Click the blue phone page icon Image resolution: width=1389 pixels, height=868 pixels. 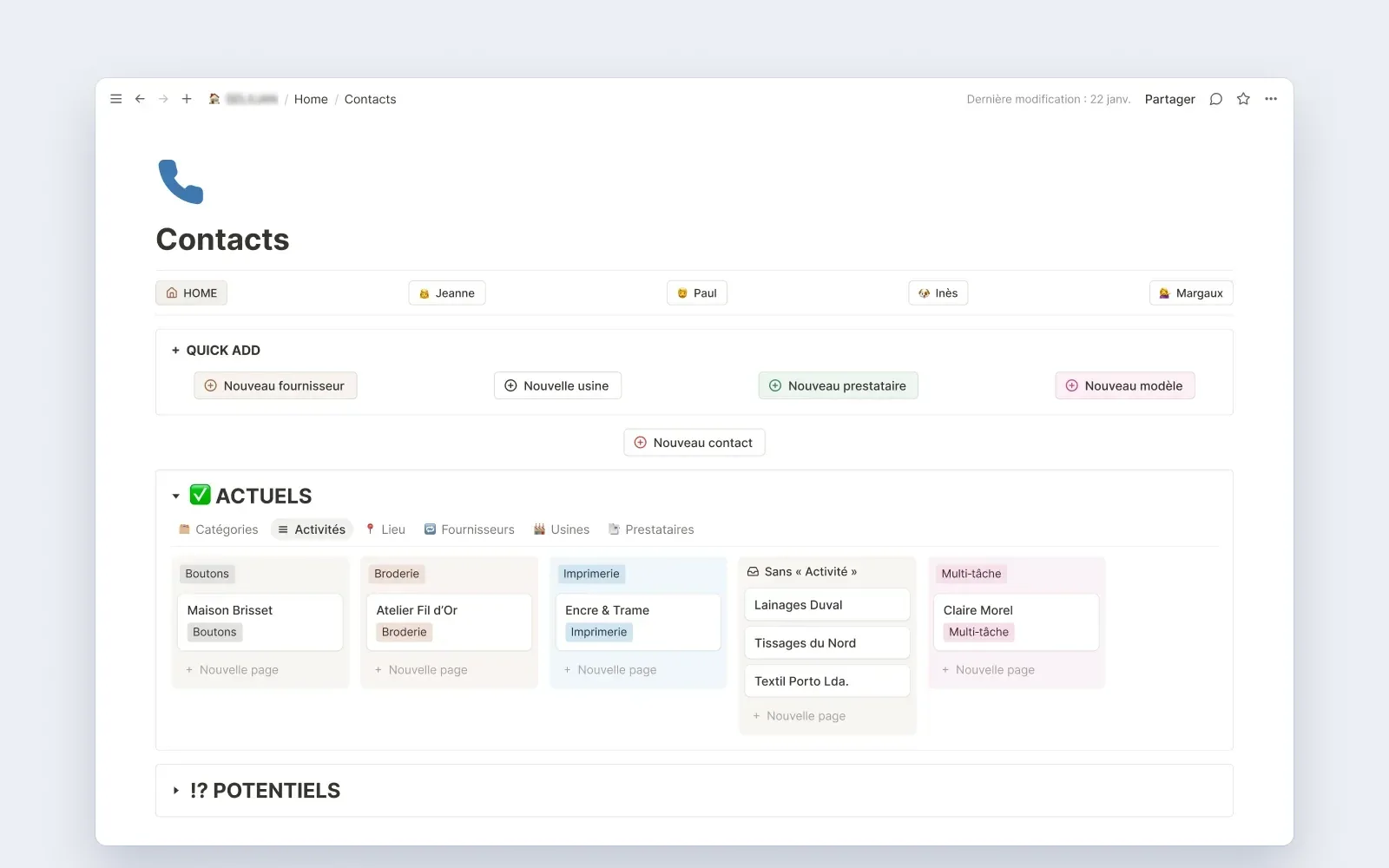(x=181, y=181)
